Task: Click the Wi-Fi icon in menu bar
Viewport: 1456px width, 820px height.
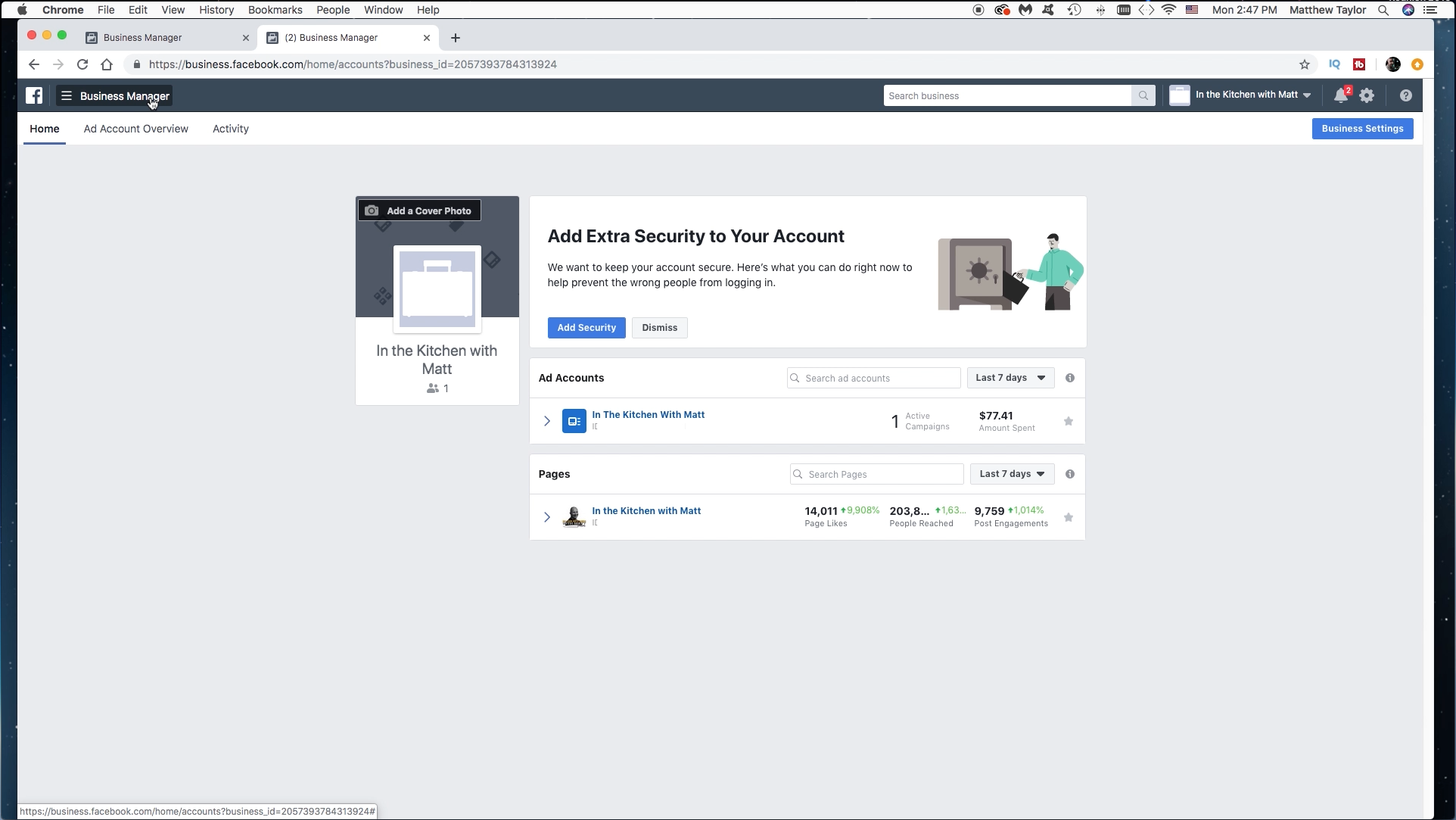Action: click(x=1169, y=10)
